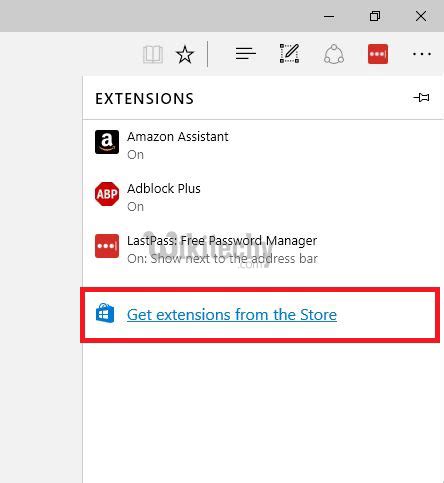Close the Edge window

click(x=421, y=16)
